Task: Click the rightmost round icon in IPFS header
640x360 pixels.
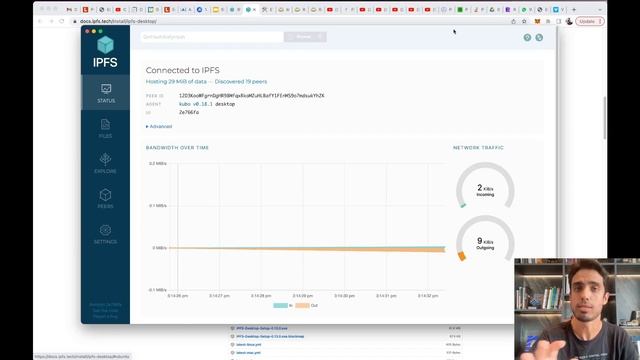Action: [x=539, y=38]
